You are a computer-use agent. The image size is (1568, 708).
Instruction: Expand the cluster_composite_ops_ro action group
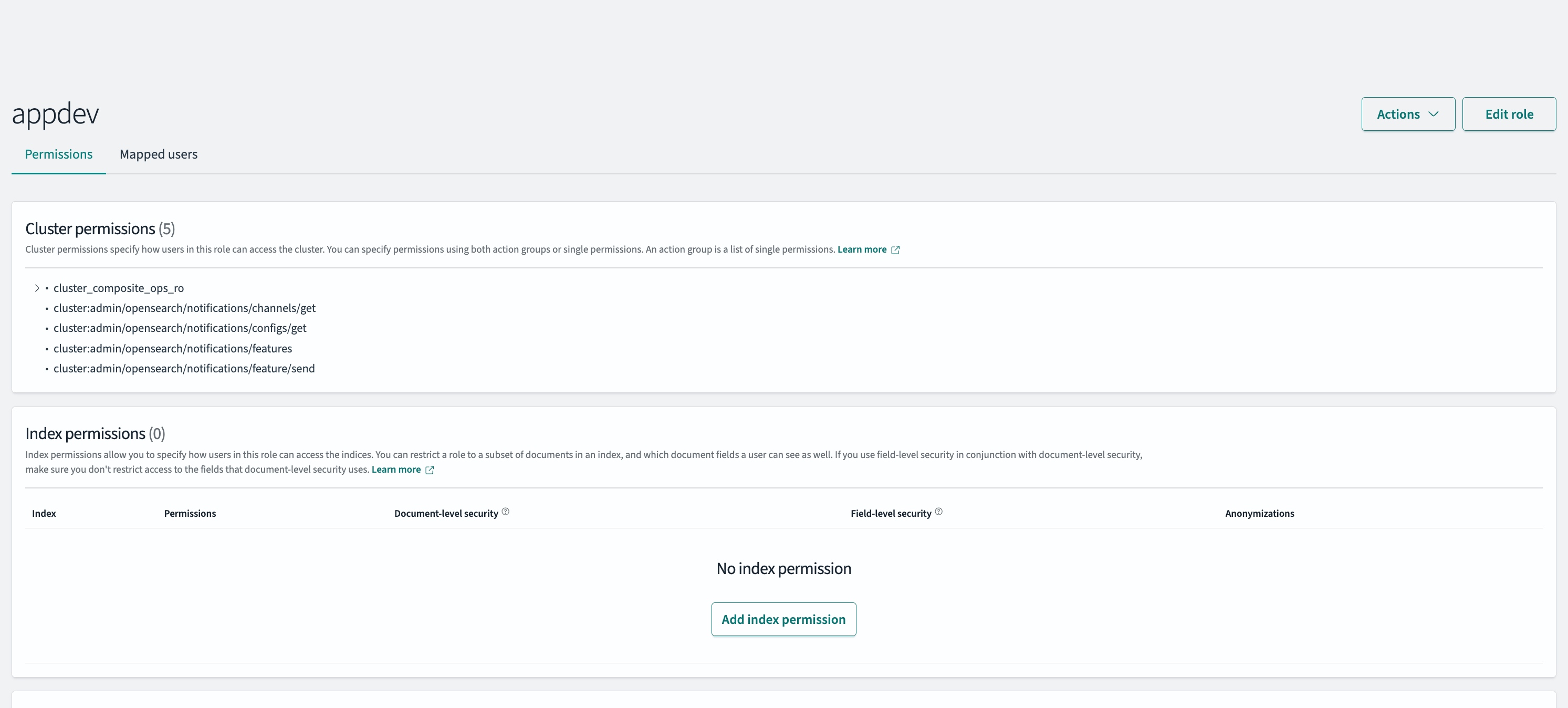(37, 288)
